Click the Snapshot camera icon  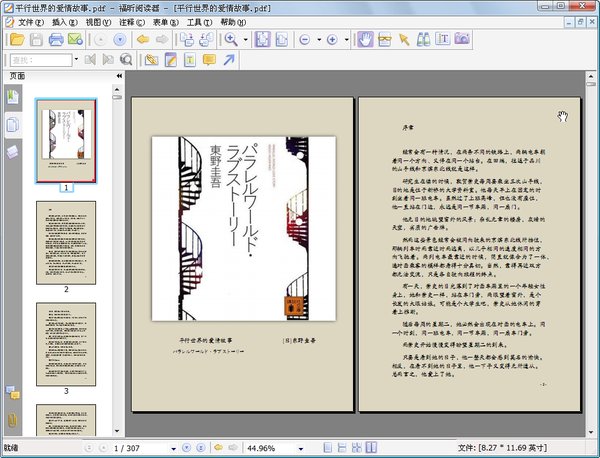462,39
